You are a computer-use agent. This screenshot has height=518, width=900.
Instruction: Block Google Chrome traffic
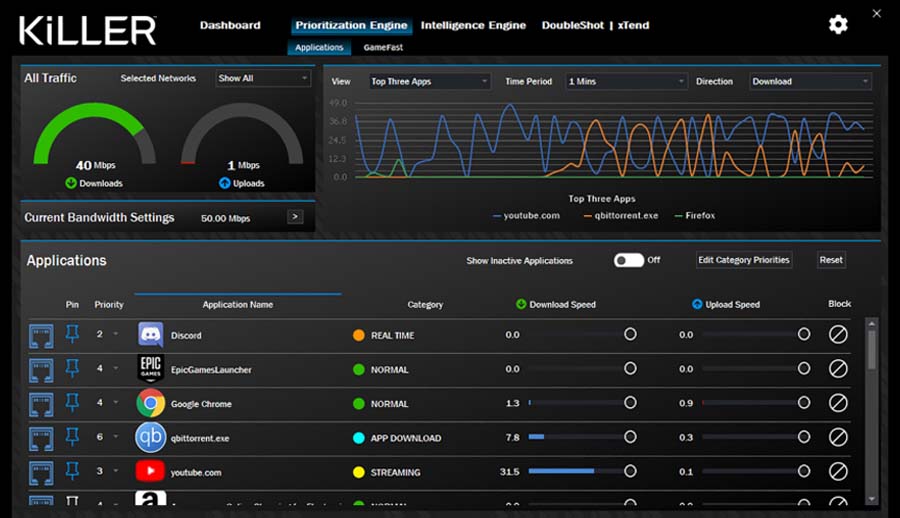pos(838,403)
